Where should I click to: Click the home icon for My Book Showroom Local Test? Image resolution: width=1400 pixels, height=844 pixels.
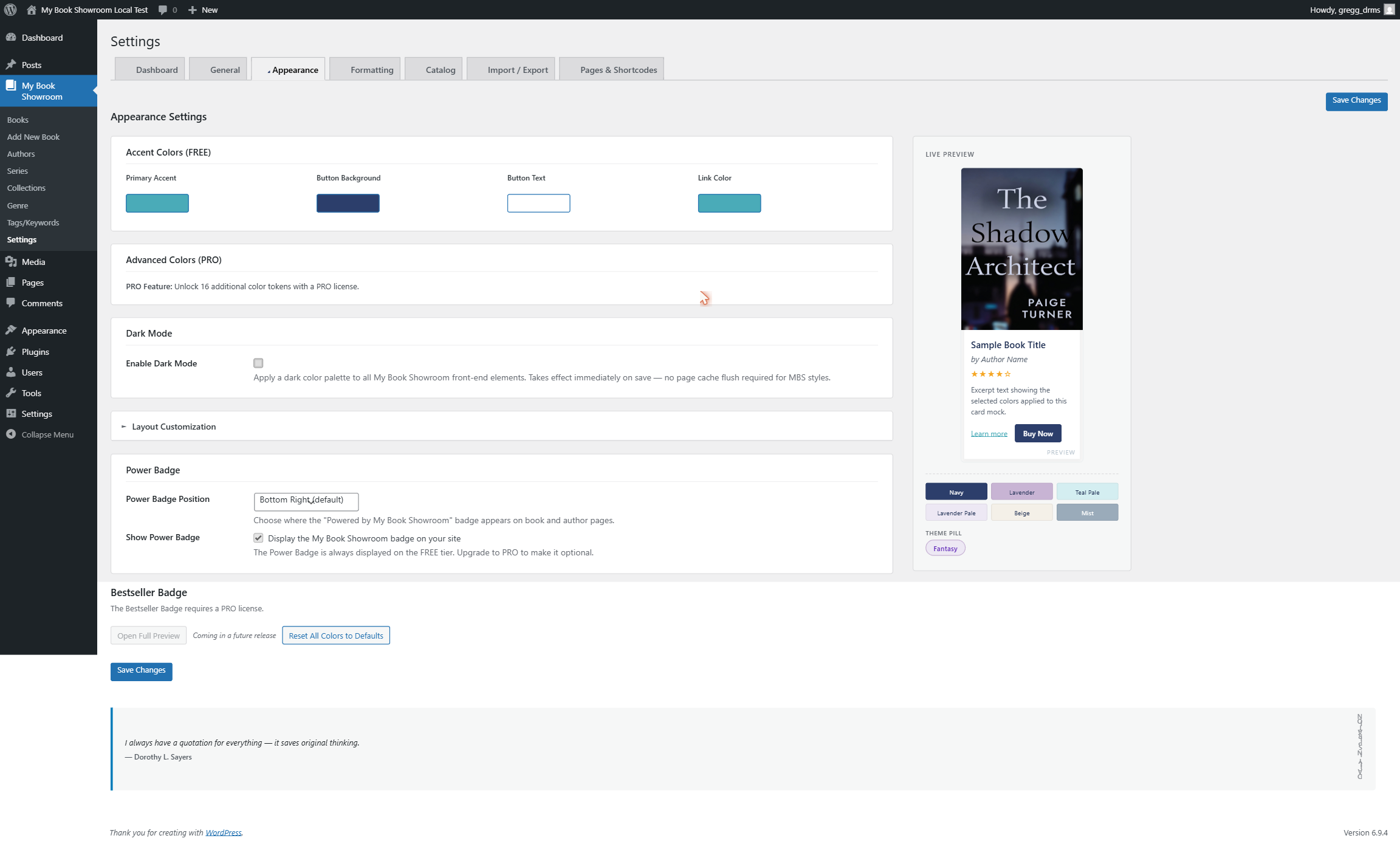32,10
